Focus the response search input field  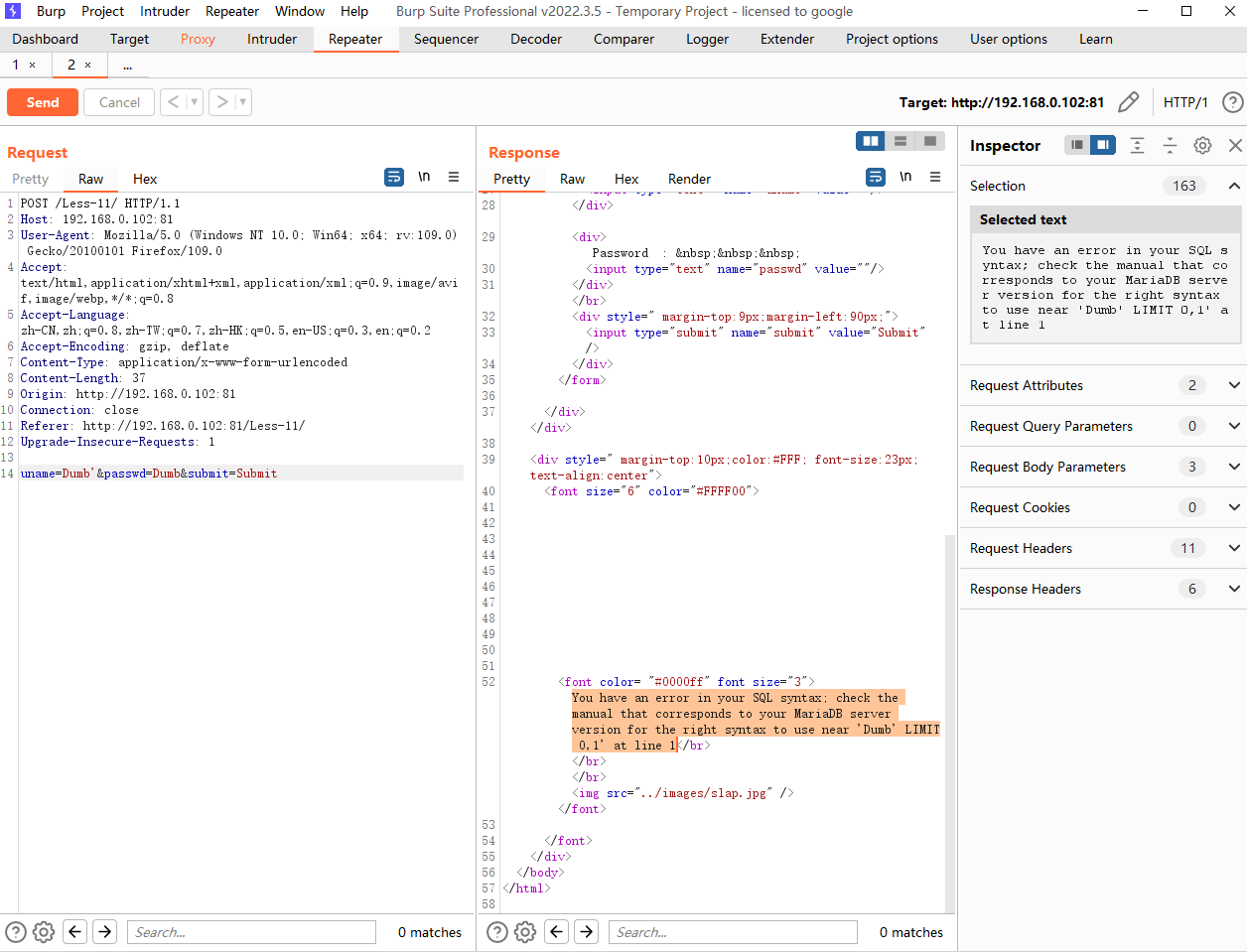coord(733,932)
